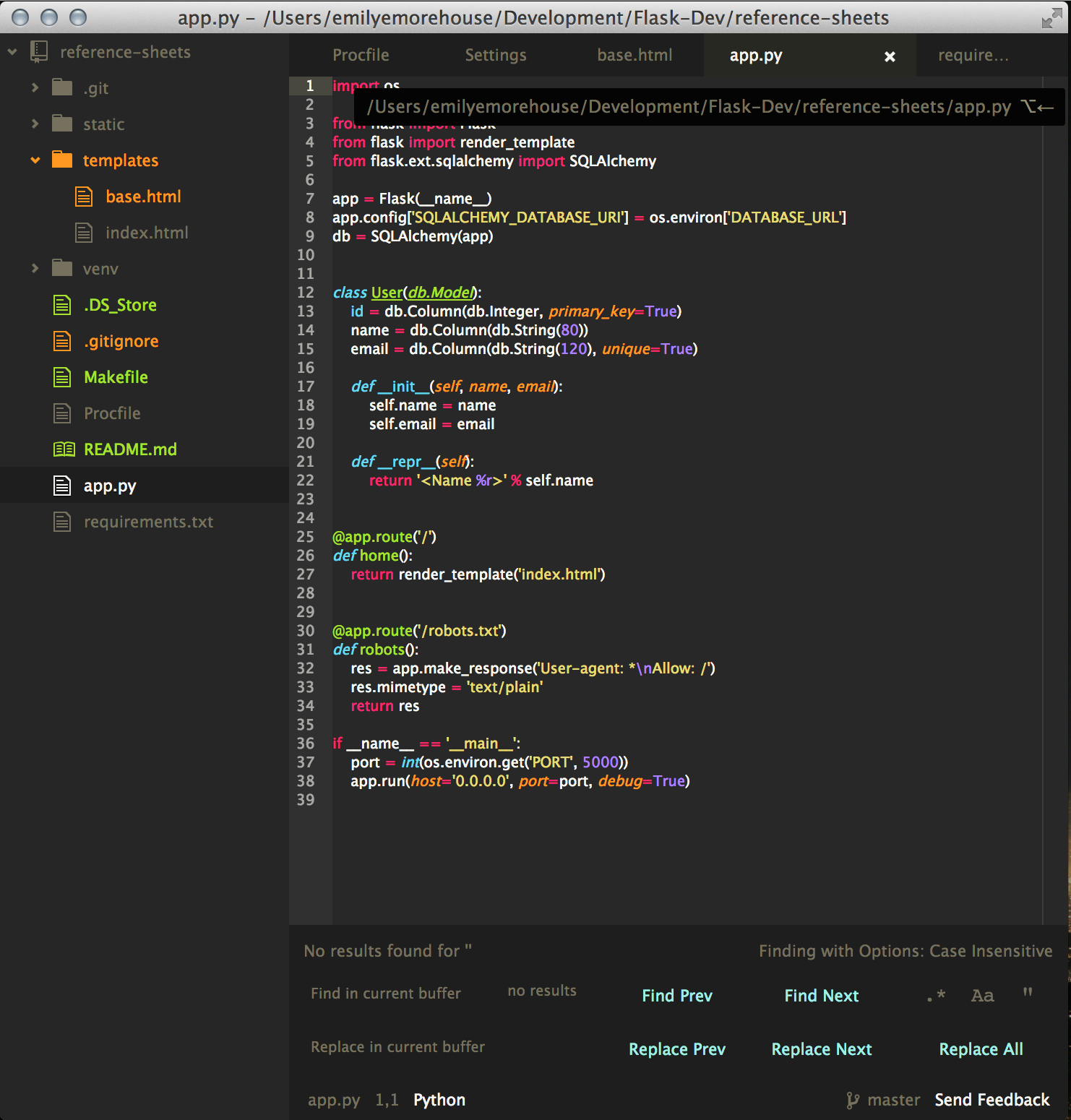
Task: Click the Find in current buffer field
Action: click(386, 993)
